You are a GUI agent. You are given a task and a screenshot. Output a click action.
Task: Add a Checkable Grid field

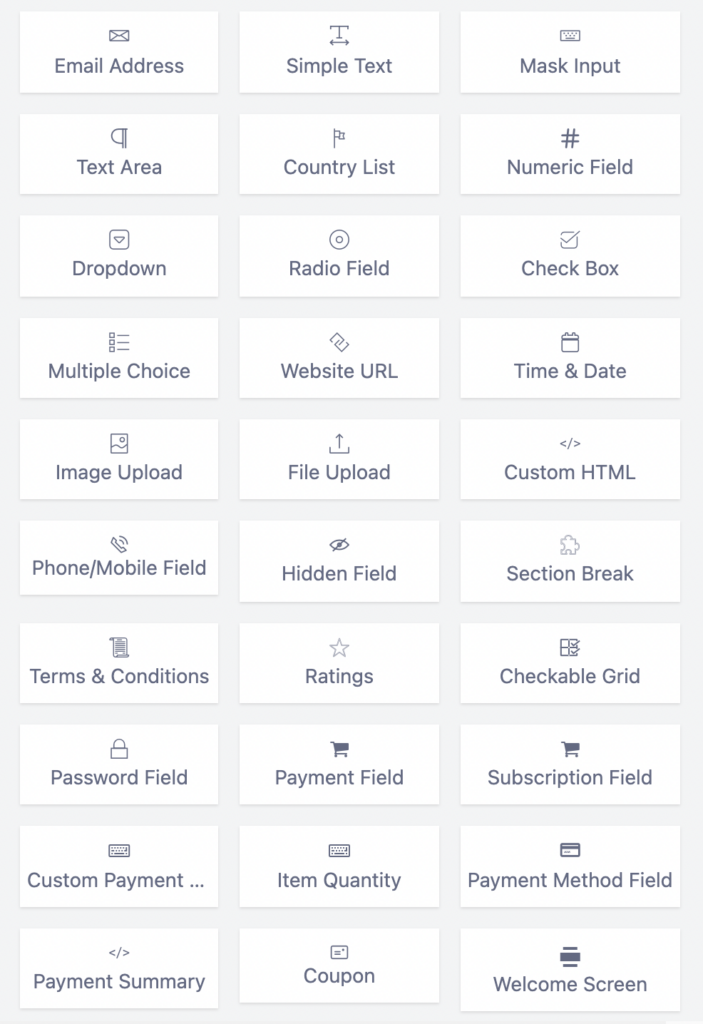click(569, 663)
